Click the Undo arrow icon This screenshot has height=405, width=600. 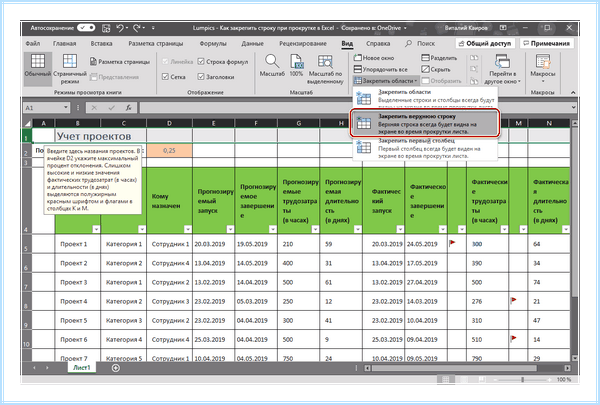[120, 28]
